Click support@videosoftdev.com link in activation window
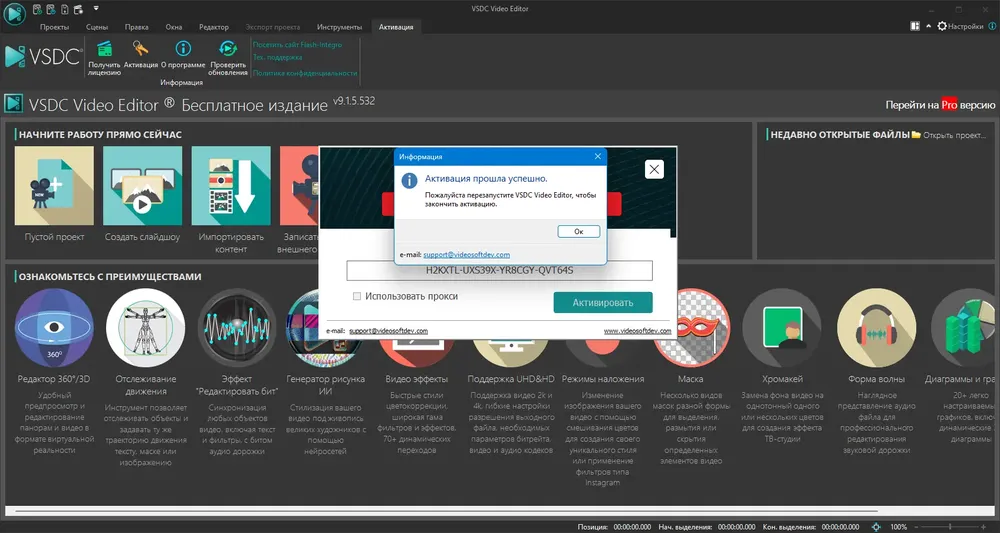The height and width of the screenshot is (533, 1000). point(388,331)
